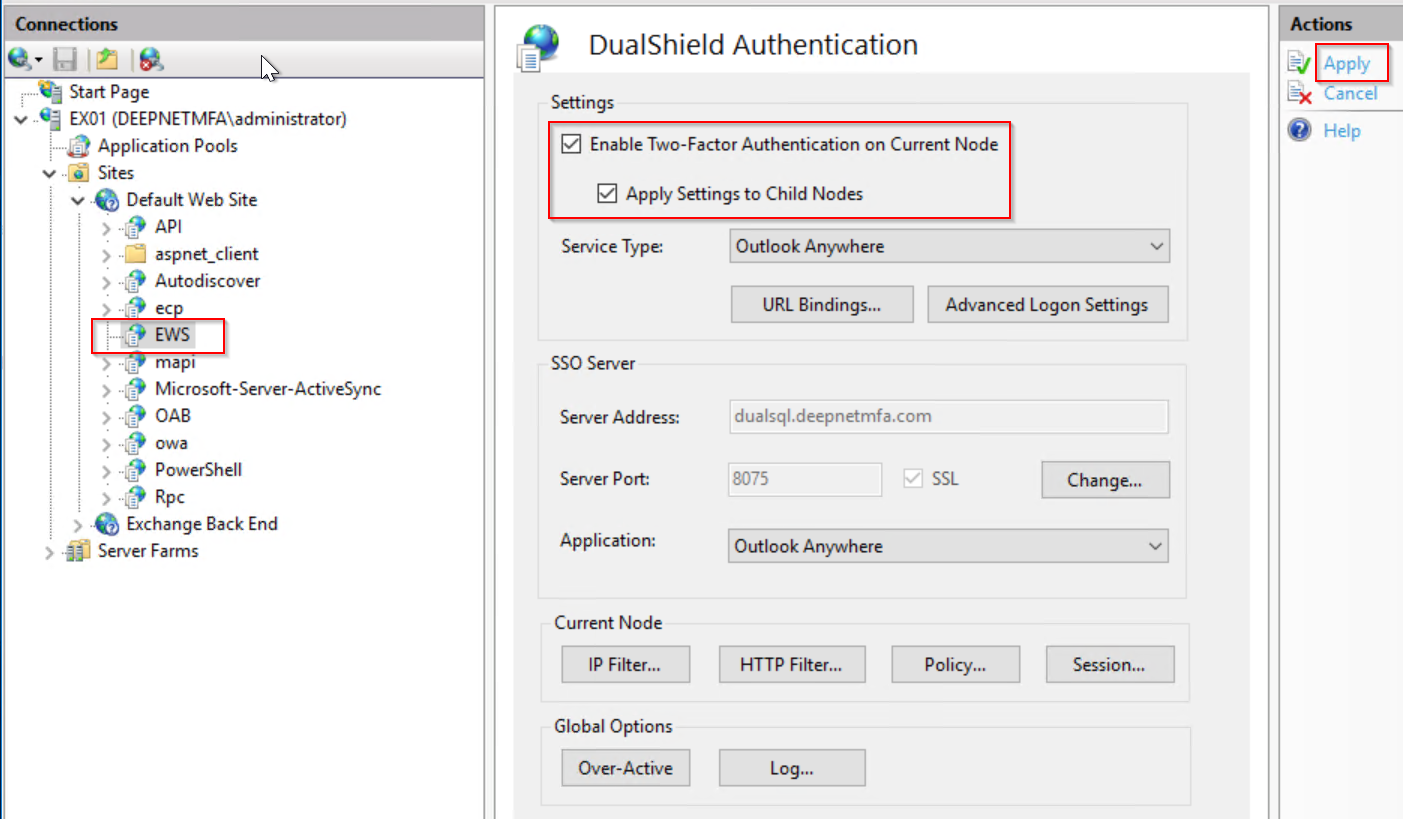Select the Microsoft-Server-ActiveSync tree label
The height and width of the screenshot is (819, 1403).
[268, 389]
